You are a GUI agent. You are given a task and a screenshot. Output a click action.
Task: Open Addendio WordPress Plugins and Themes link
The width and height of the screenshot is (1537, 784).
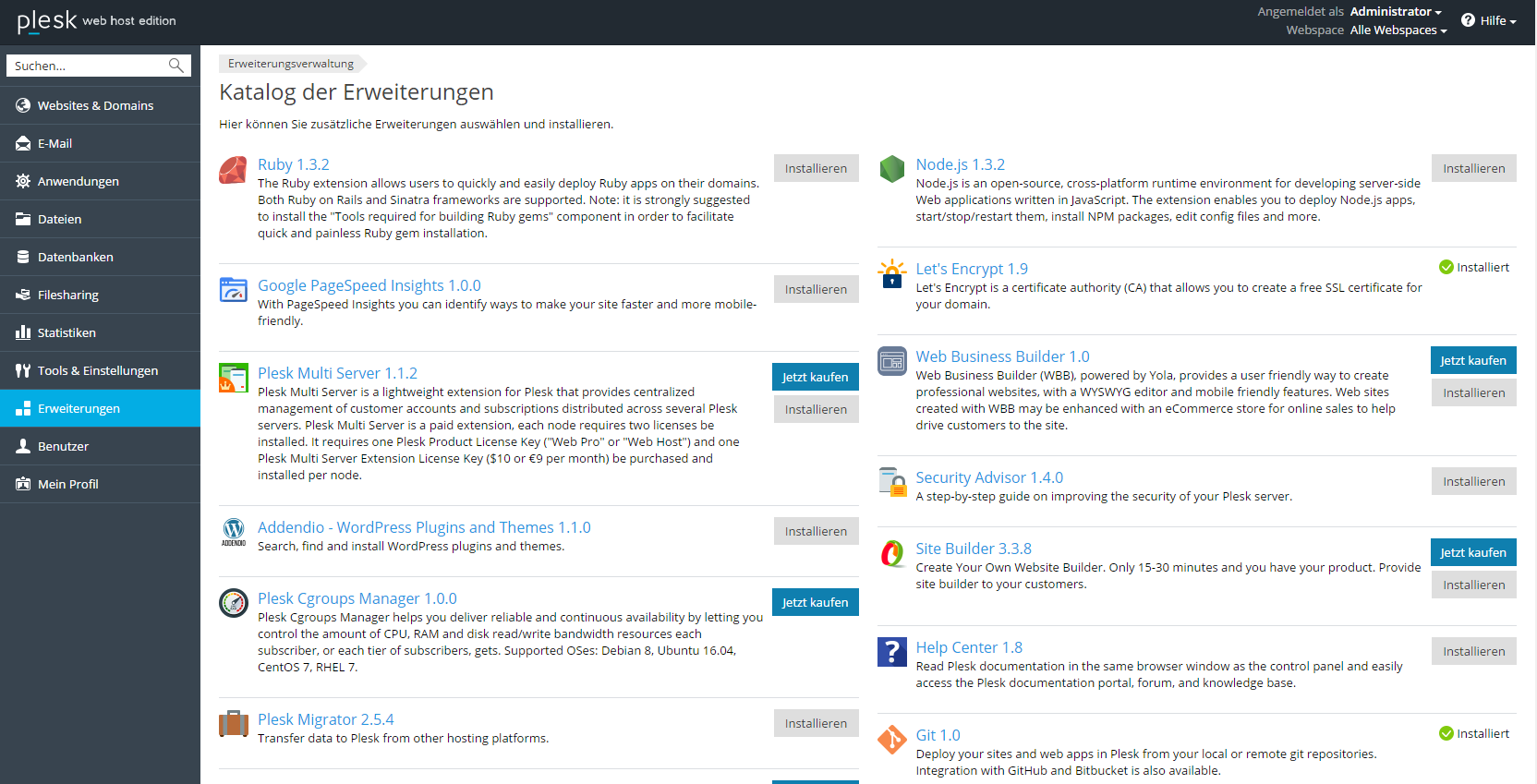(424, 527)
